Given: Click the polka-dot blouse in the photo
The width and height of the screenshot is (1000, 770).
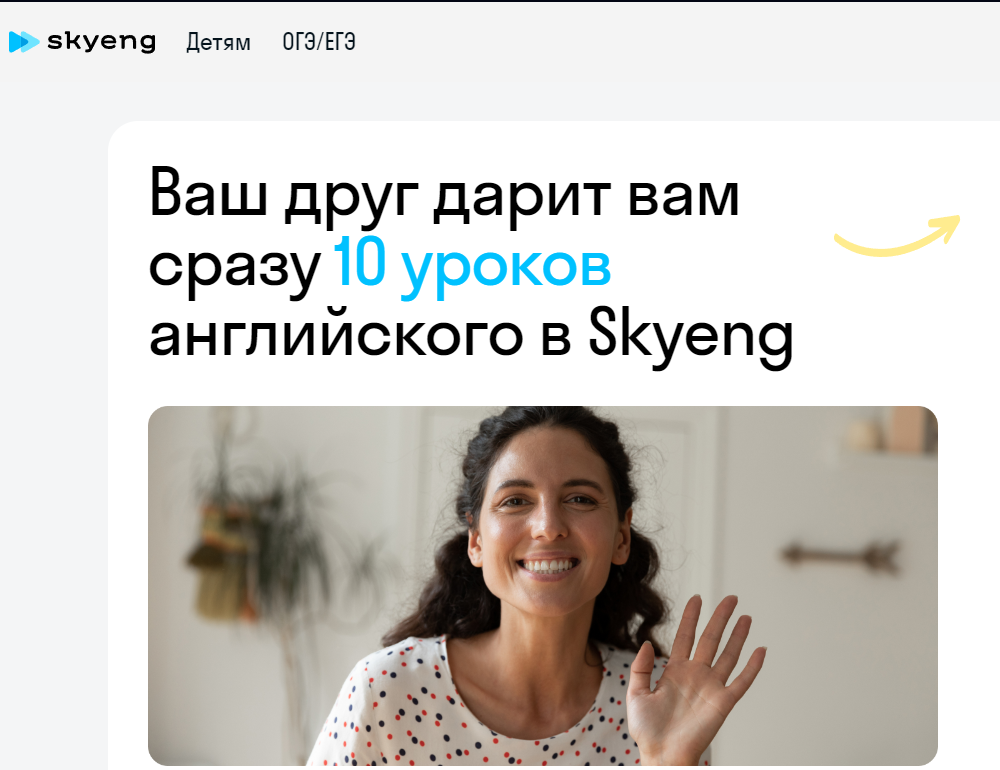Looking at the screenshot, I should tap(472, 708).
